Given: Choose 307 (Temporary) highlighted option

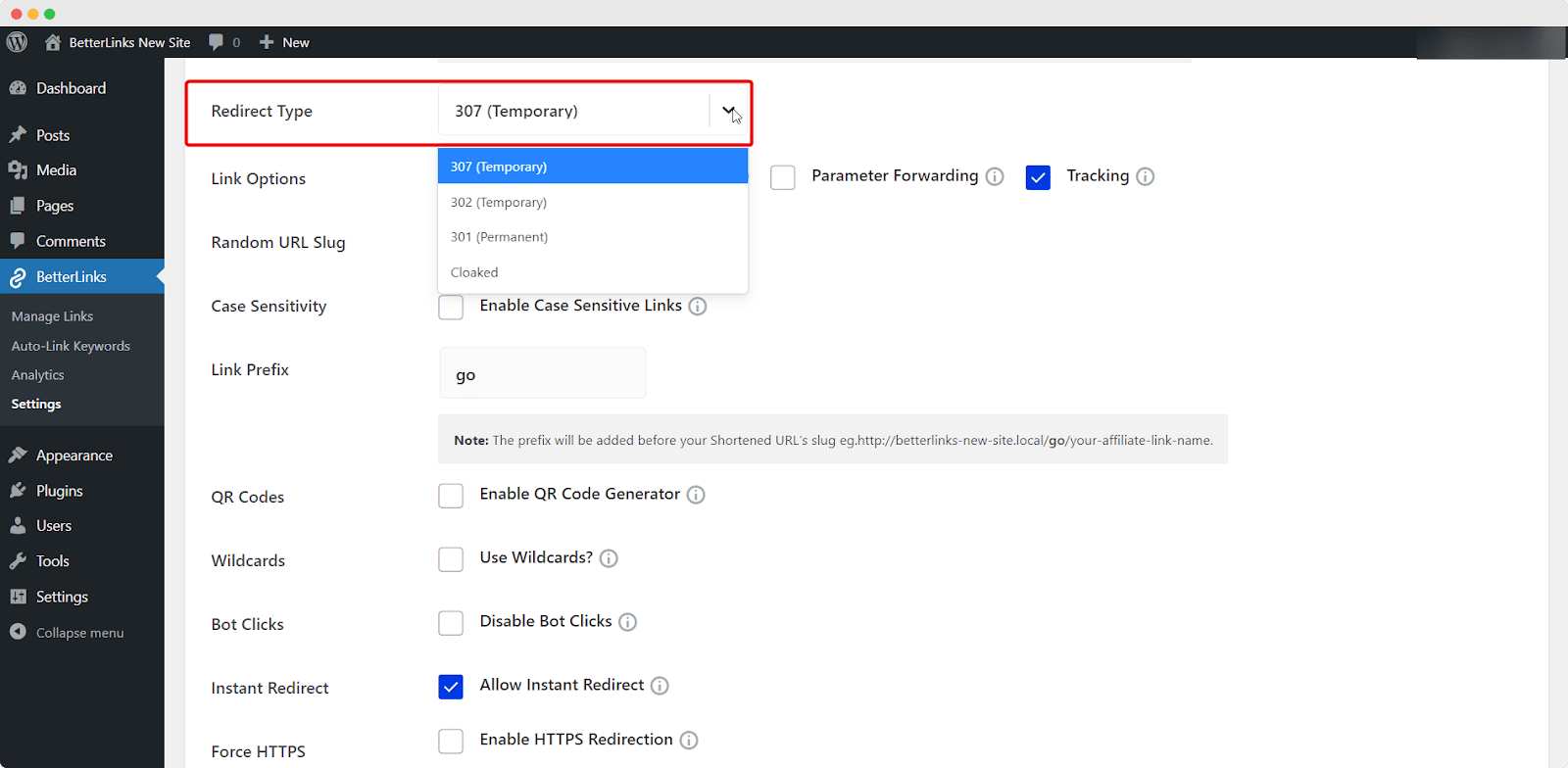Looking at the screenshot, I should (x=593, y=167).
